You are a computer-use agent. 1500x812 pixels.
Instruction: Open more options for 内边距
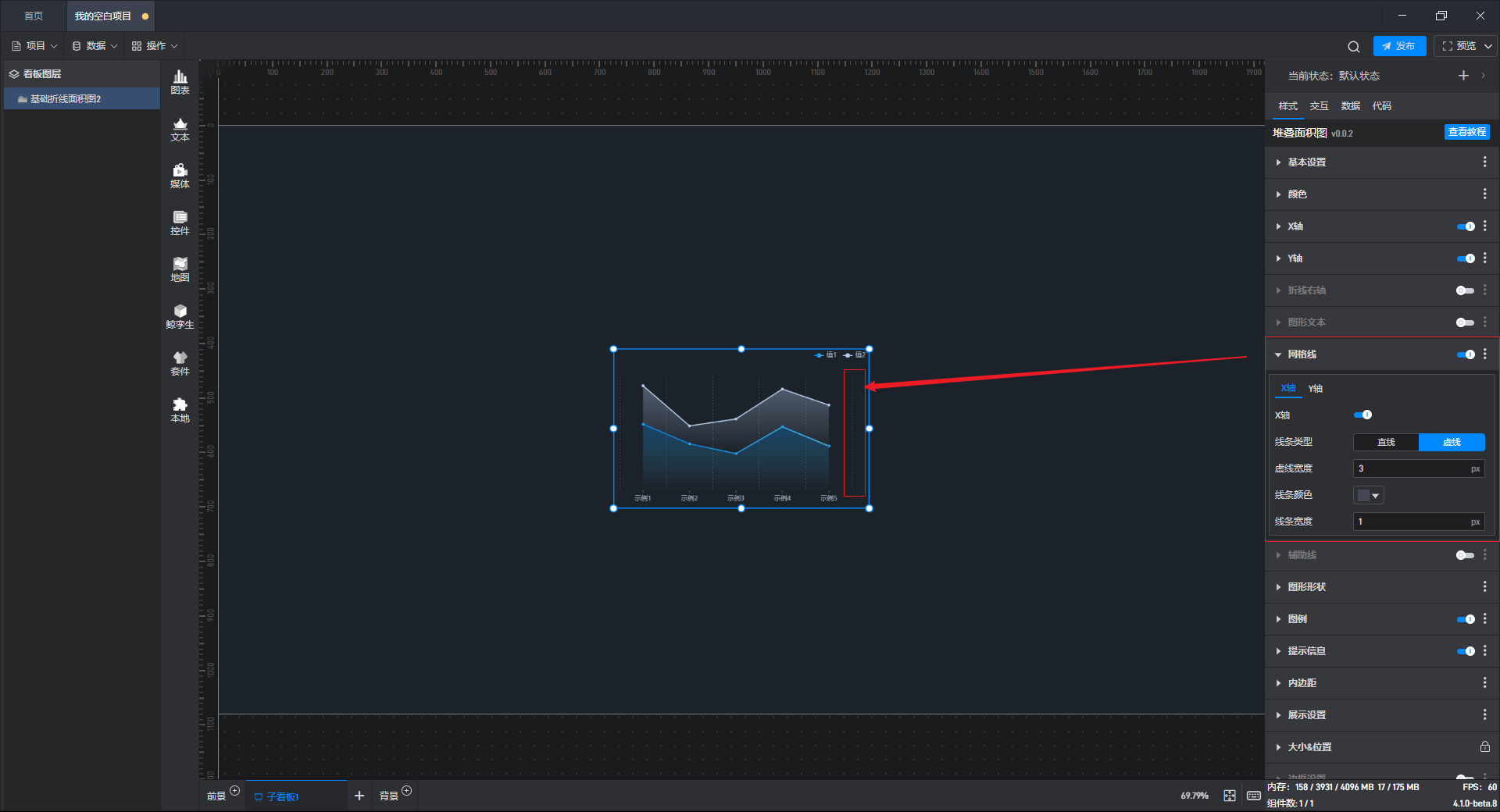click(x=1484, y=682)
